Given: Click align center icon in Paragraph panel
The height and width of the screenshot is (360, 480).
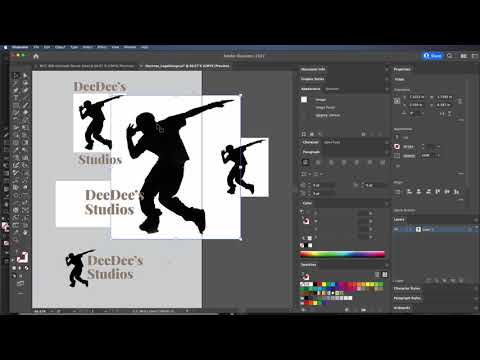Looking at the screenshot, I should coord(318,163).
